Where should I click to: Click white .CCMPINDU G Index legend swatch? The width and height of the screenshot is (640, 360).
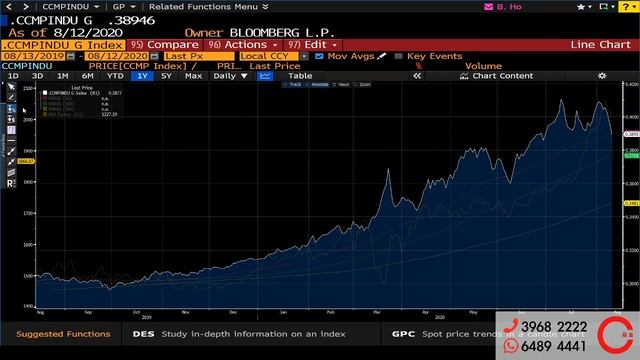coord(45,93)
